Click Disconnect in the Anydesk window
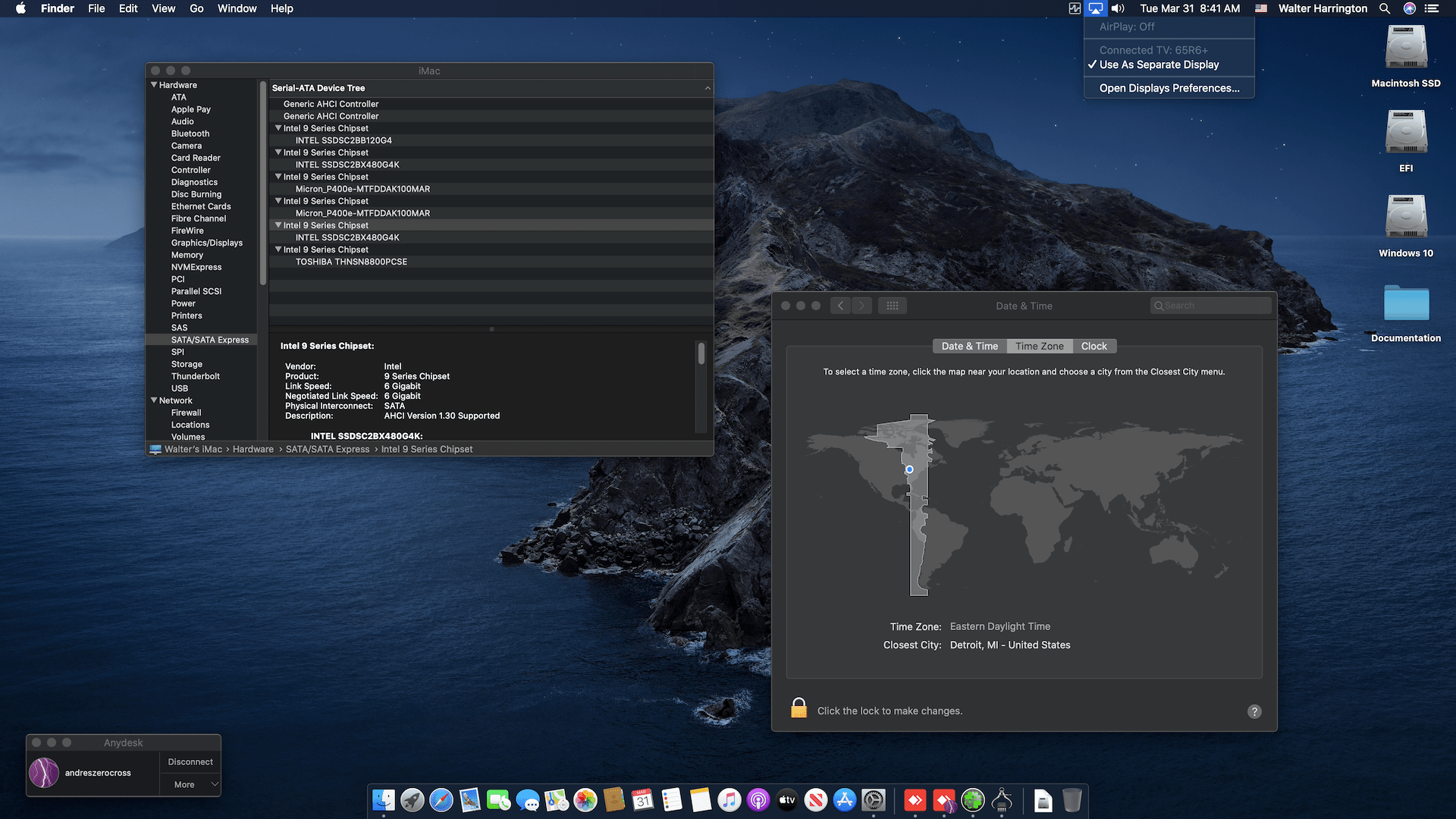This screenshot has width=1456, height=819. [190, 761]
